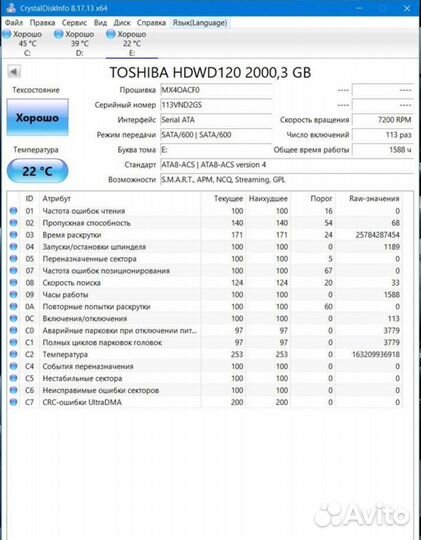The width and height of the screenshot is (421, 540).
Task: Click status icon for attribute 04
Action: tap(13, 247)
